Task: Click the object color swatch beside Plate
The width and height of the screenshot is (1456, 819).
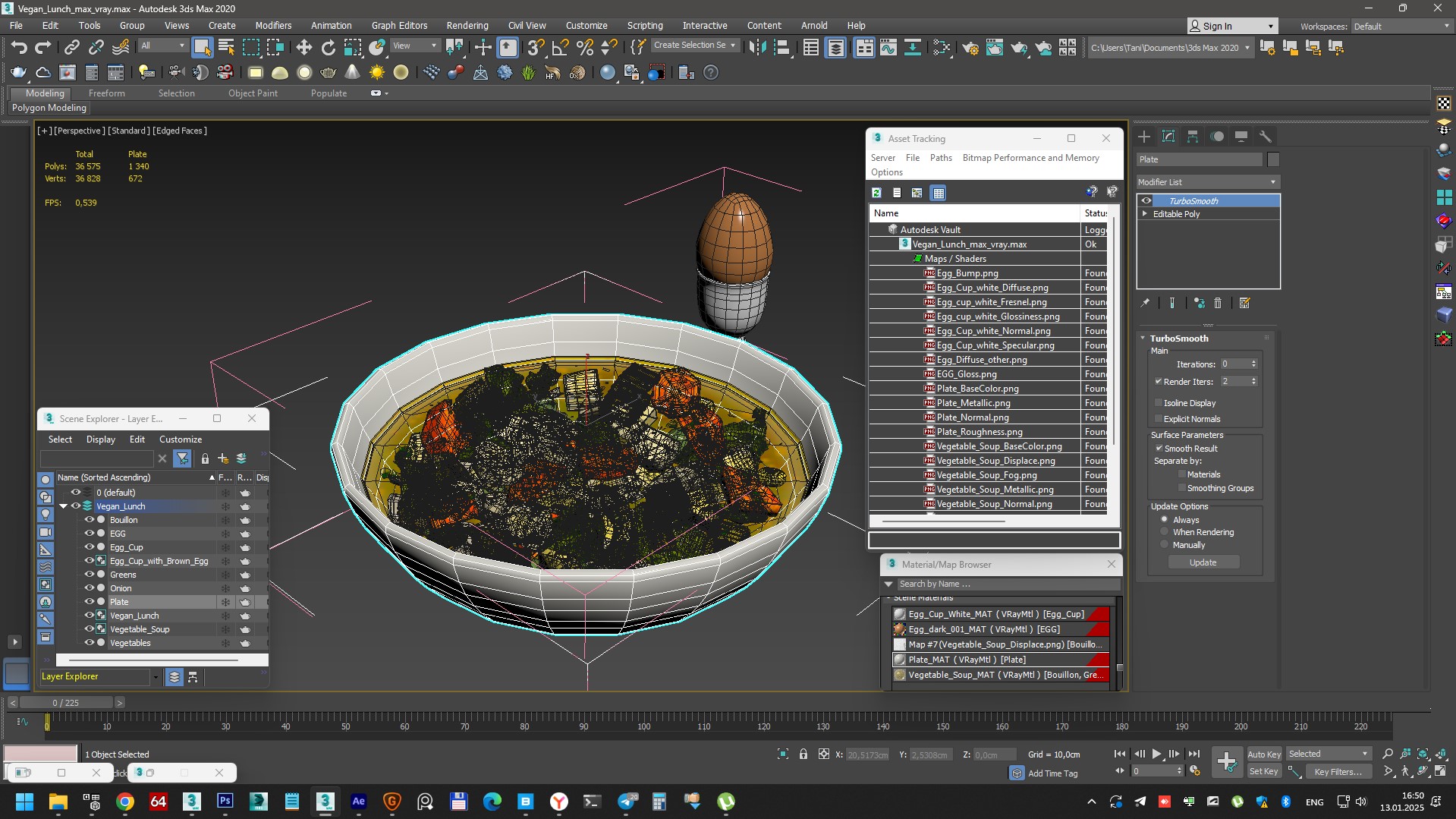Action: click(x=1273, y=159)
